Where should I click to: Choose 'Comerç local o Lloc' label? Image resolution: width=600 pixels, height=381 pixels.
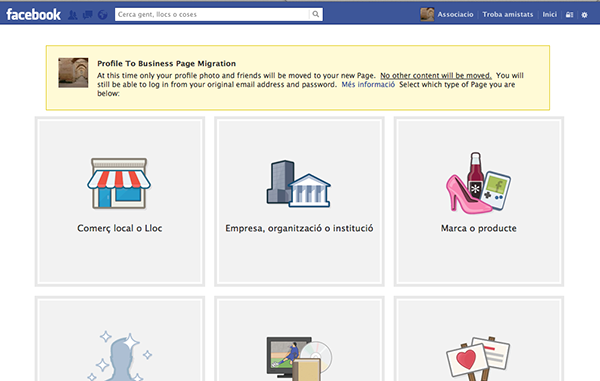pos(120,228)
